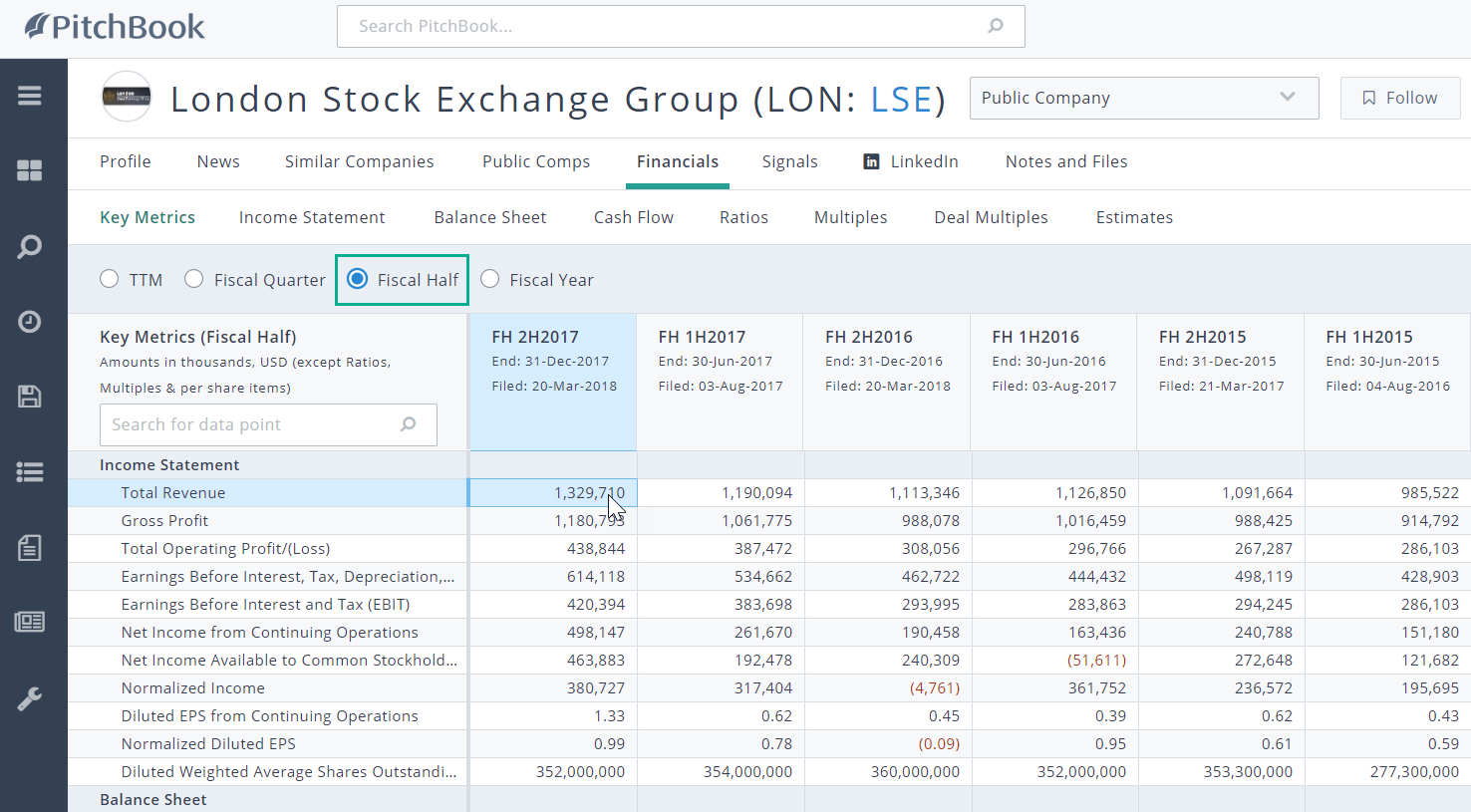Image resolution: width=1471 pixels, height=812 pixels.
Task: Click the bookmark icon on Follow button
Action: pos(1369,98)
